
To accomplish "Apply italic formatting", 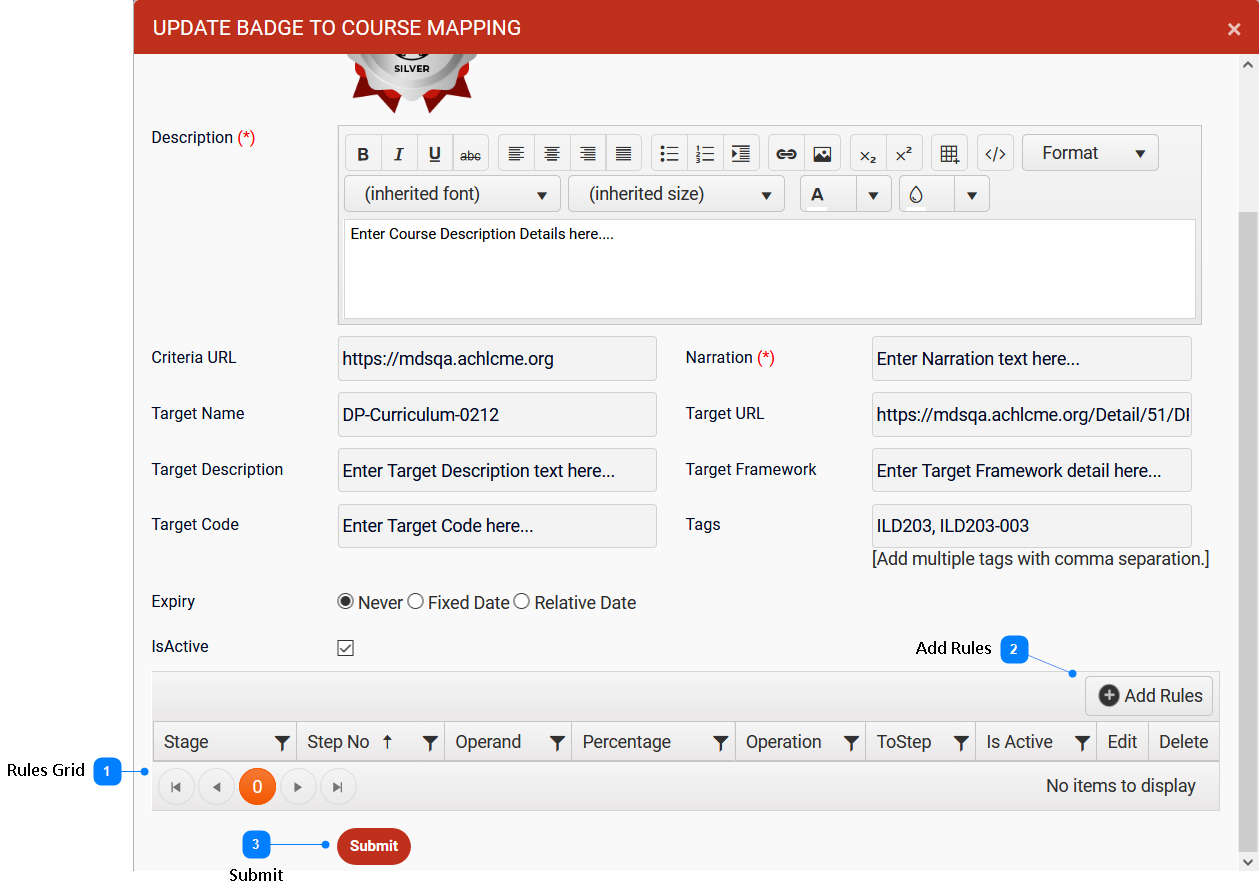I will [399, 154].
